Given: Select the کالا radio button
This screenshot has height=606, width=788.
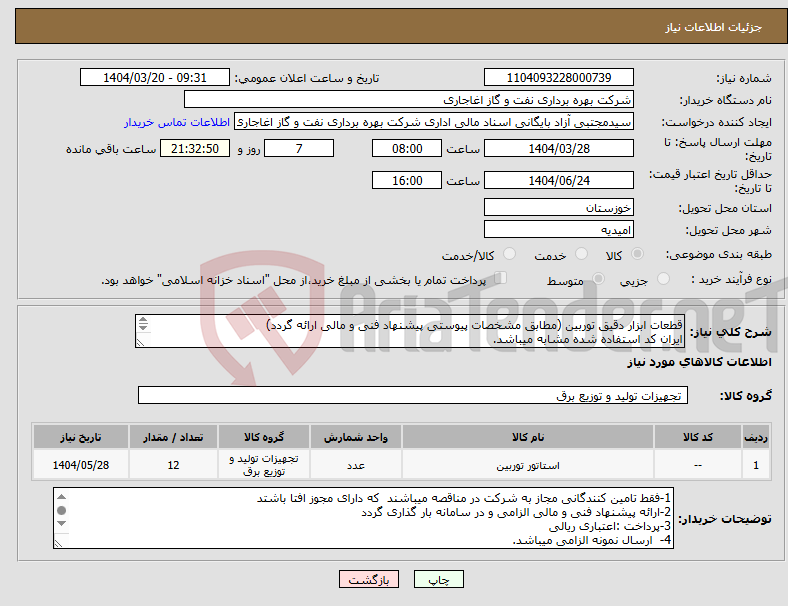Looking at the screenshot, I should pos(637,254).
